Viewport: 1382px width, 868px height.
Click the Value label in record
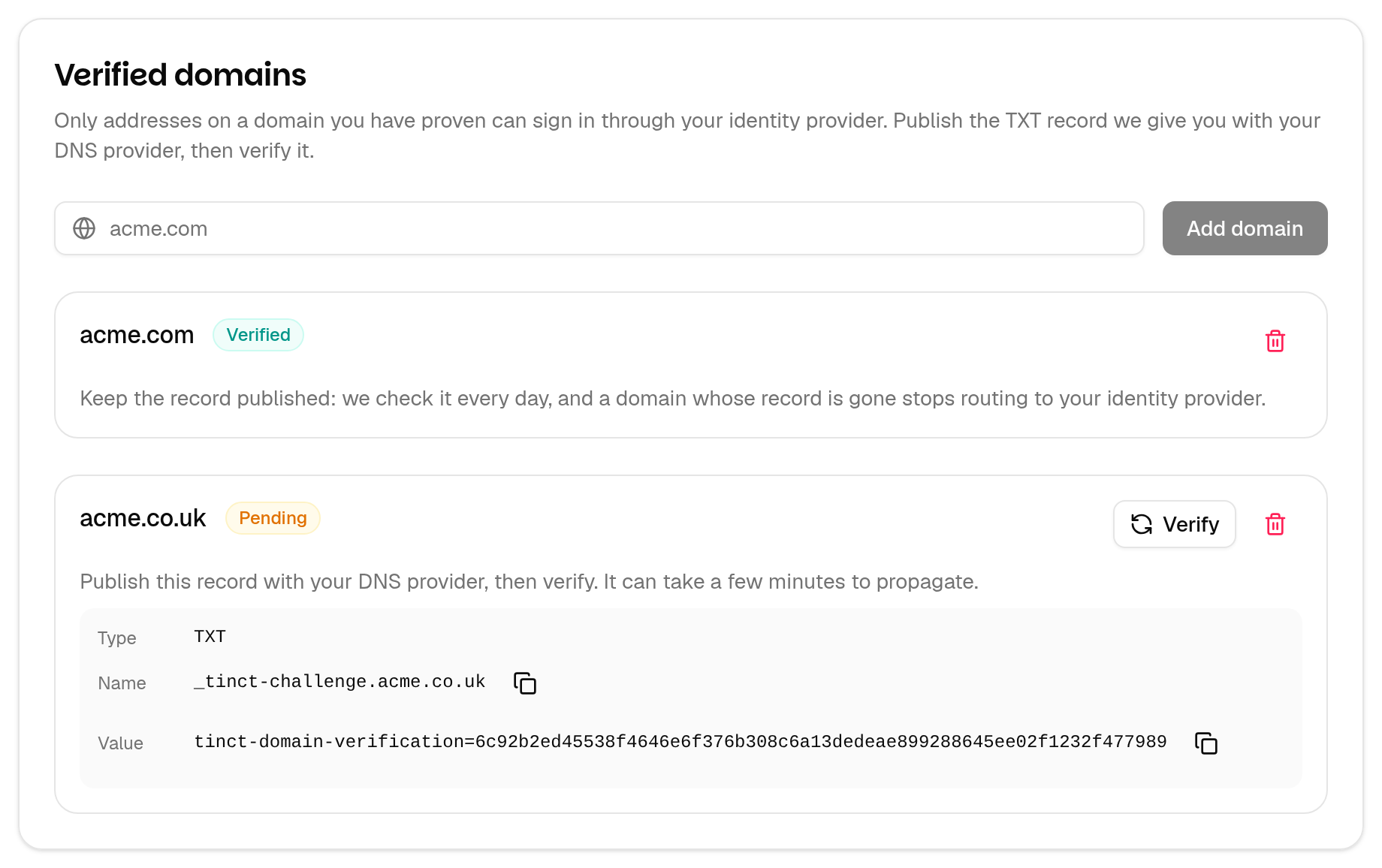tap(120, 743)
